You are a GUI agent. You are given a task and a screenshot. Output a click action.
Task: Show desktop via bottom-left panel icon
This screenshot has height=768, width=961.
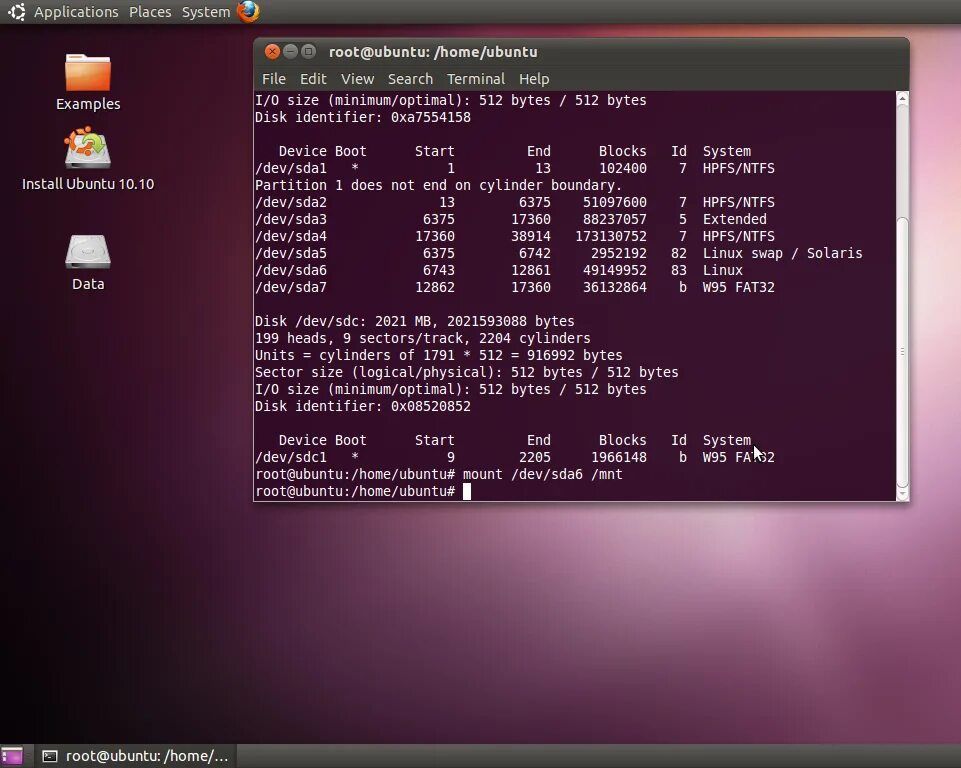point(12,756)
